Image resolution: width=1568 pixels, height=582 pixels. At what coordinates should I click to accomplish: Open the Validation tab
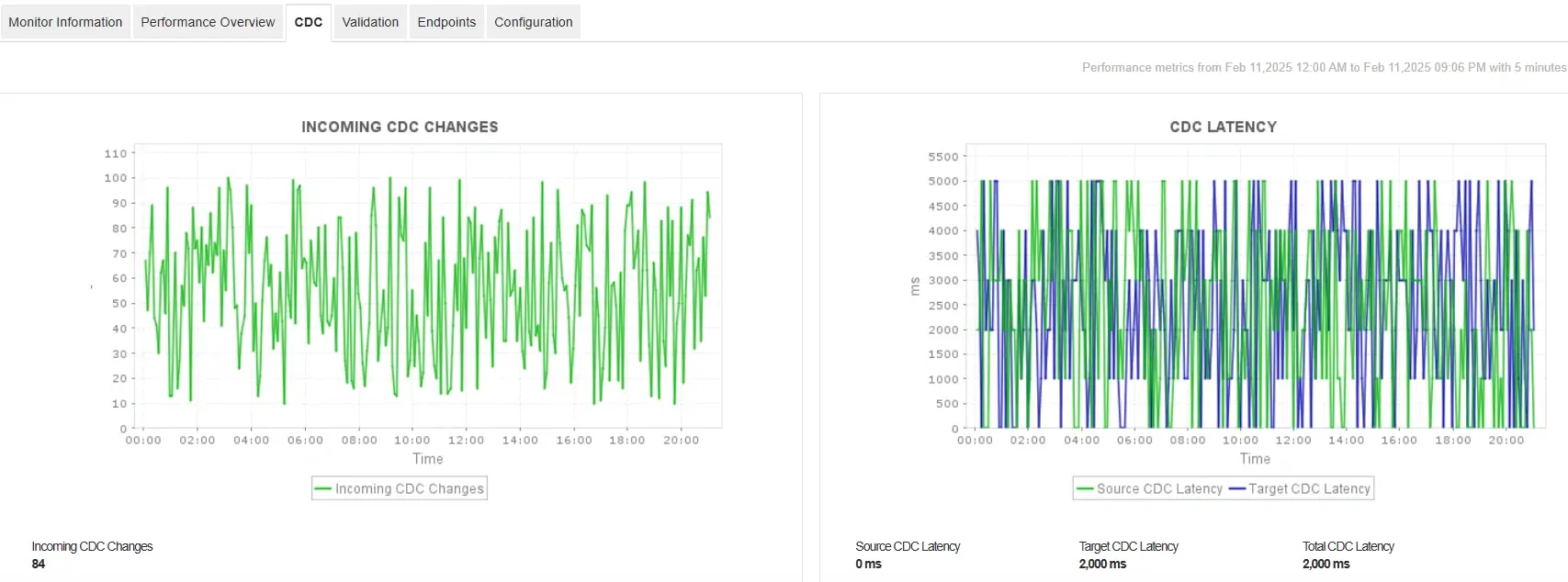pos(370,22)
